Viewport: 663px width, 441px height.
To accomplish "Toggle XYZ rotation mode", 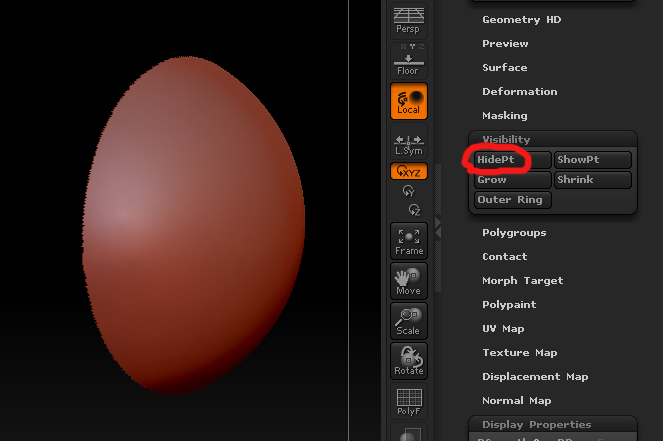I will [x=408, y=172].
